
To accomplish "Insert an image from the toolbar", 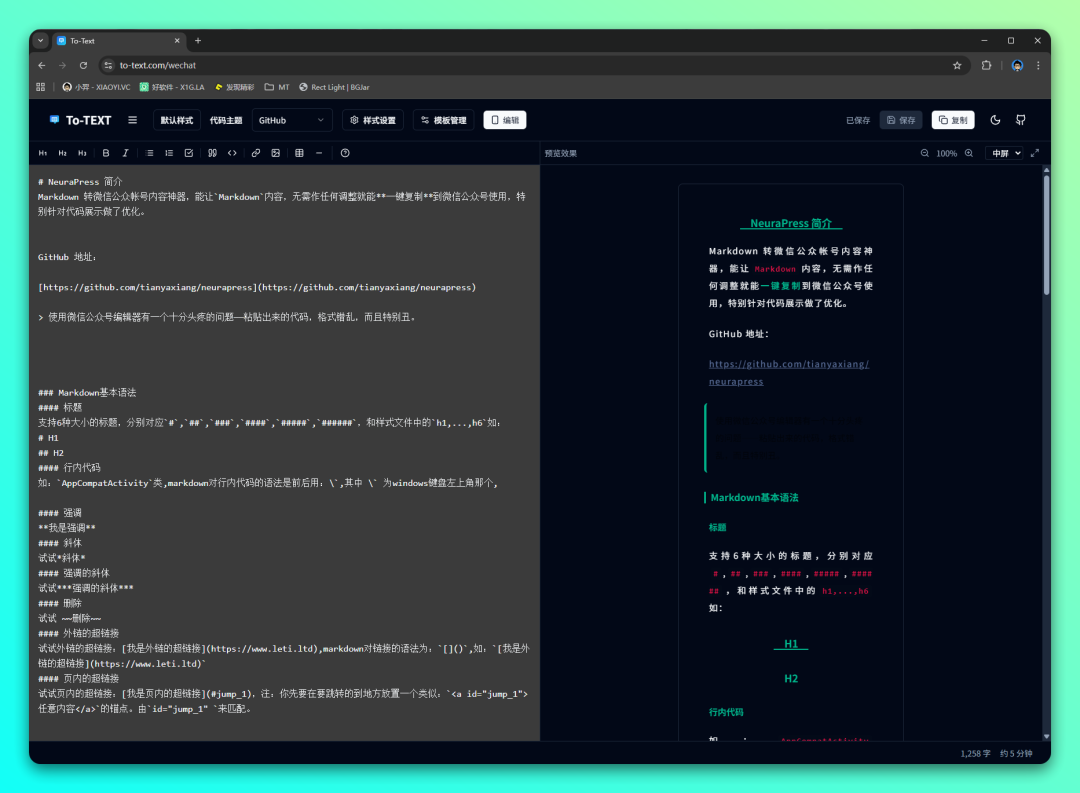I will (275, 153).
